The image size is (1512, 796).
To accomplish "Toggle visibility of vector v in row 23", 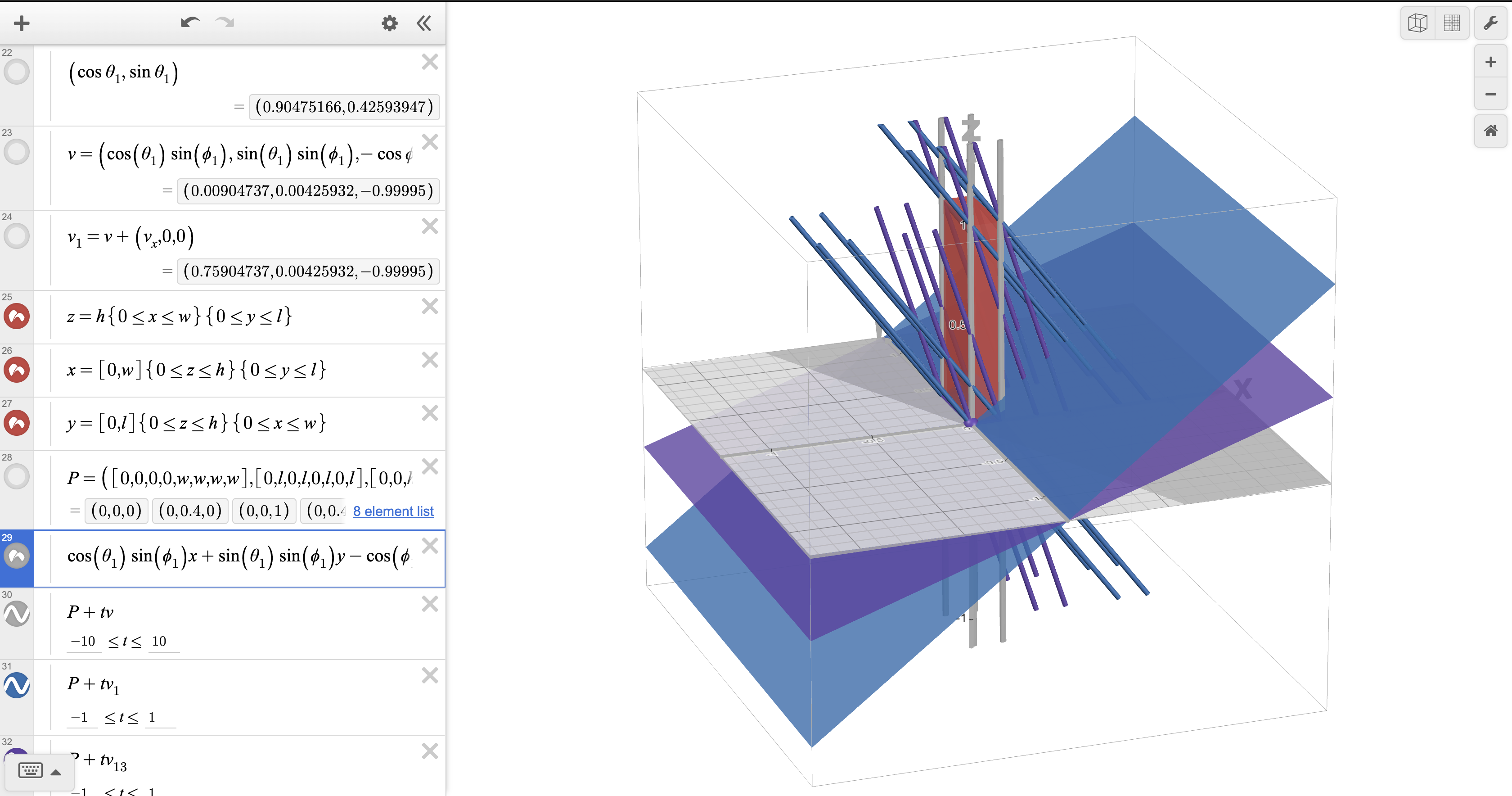I will point(17,152).
